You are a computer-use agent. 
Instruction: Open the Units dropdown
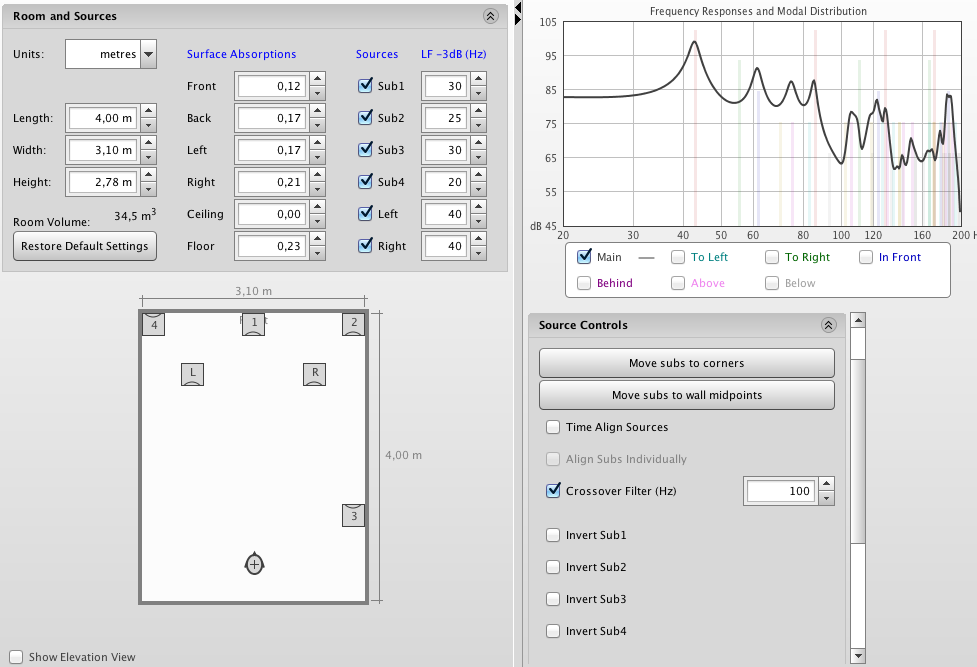(148, 54)
